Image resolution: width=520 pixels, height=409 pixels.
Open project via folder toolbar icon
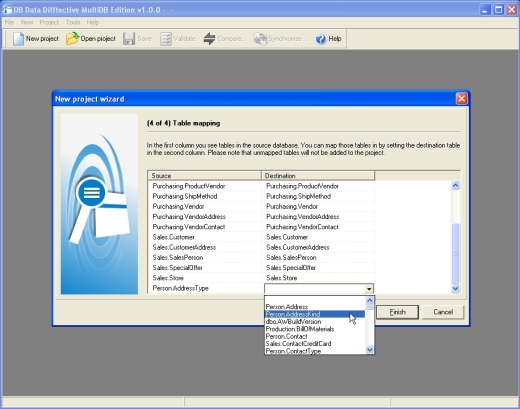coord(72,39)
